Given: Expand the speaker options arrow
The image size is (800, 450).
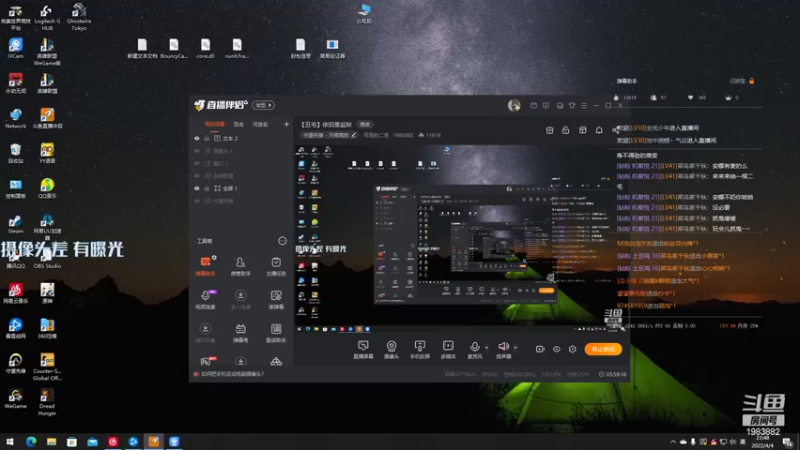Looking at the screenshot, I should point(515,348).
